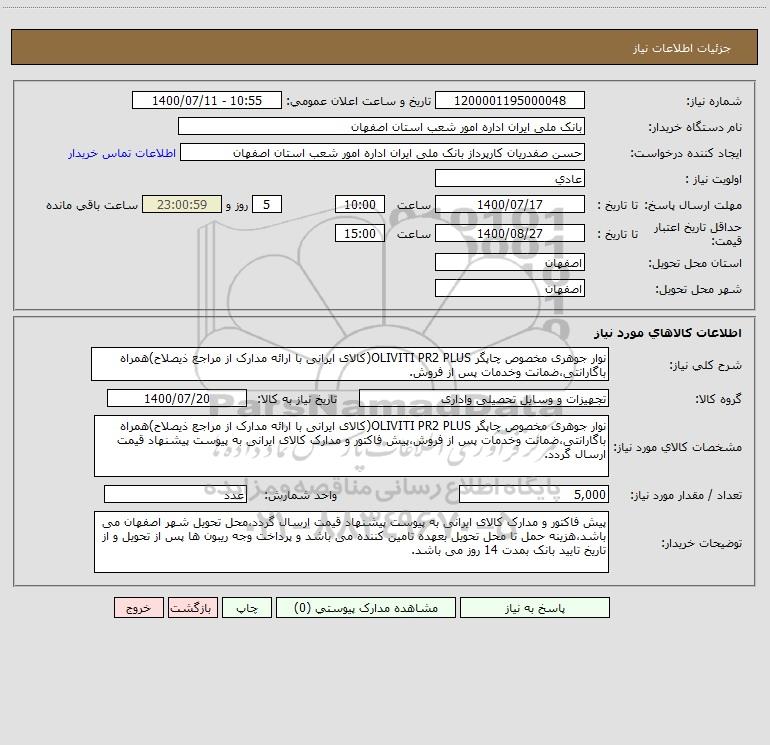Click the شماره نیاز label
770x745 pixels.
[x=714, y=102]
